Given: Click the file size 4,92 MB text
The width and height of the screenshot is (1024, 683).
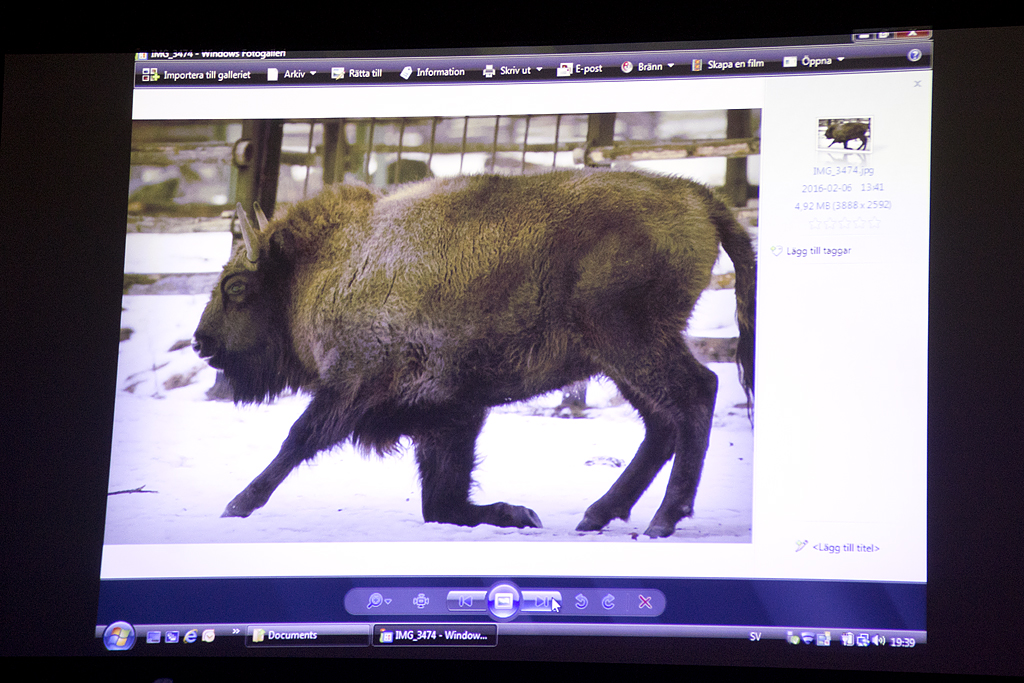Looking at the screenshot, I should 812,206.
